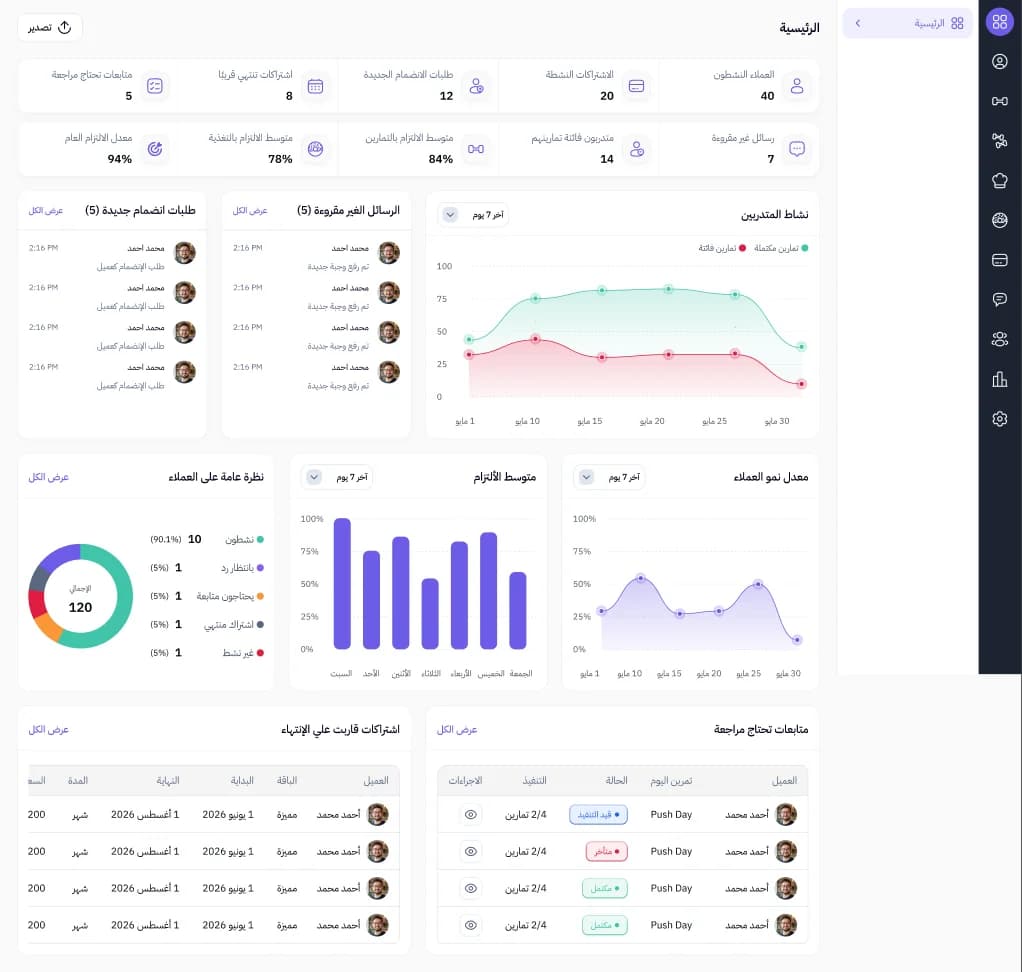Image resolution: width=1022 pixels, height=972 pixels.
Task: Click عرض الكل in اشتراكات قاربت علي الإنتهاء
Action: pyautogui.click(x=48, y=729)
